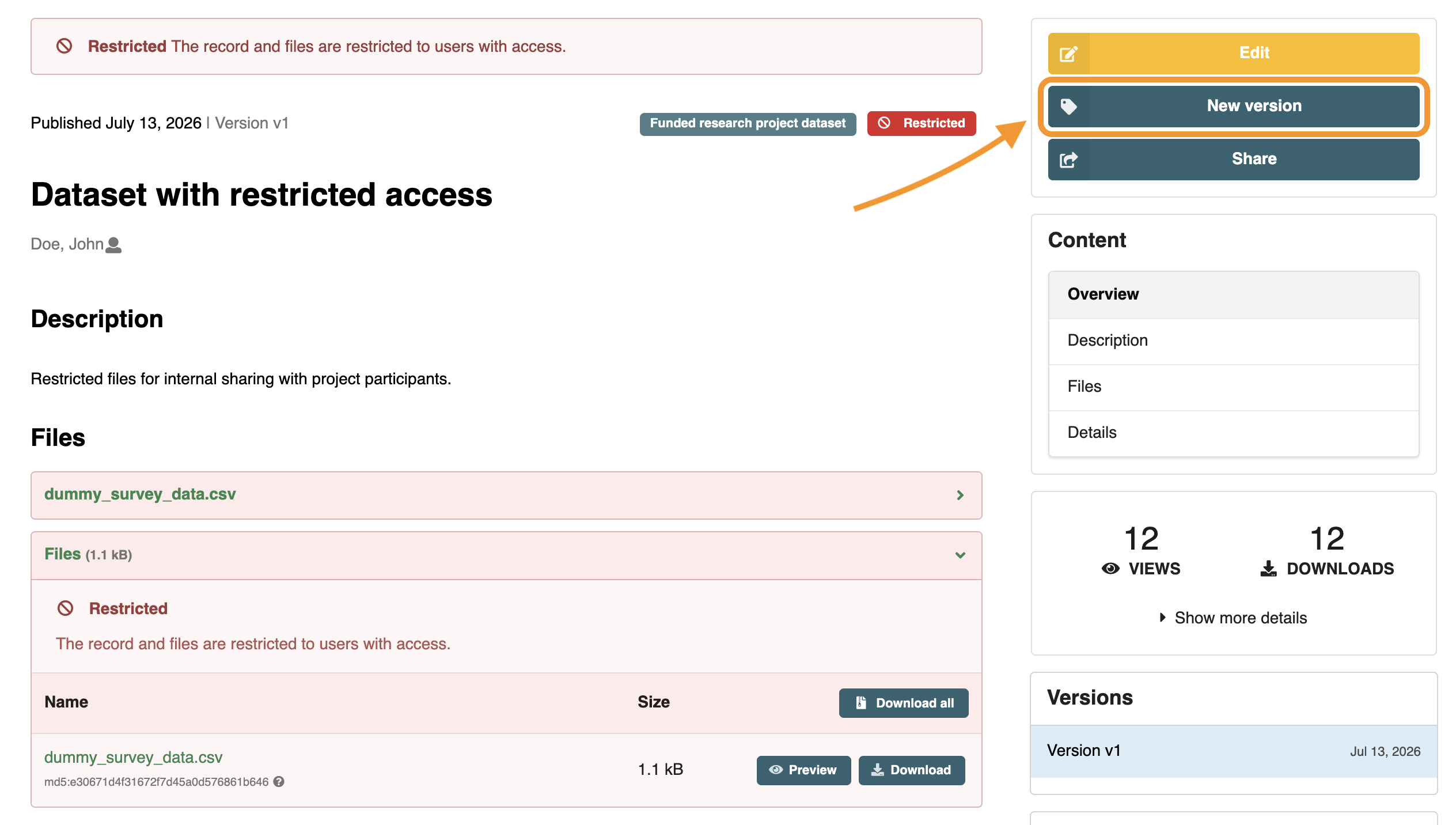Click the restricted icon in Files panel
This screenshot has height=825, width=1456.
coord(66,608)
